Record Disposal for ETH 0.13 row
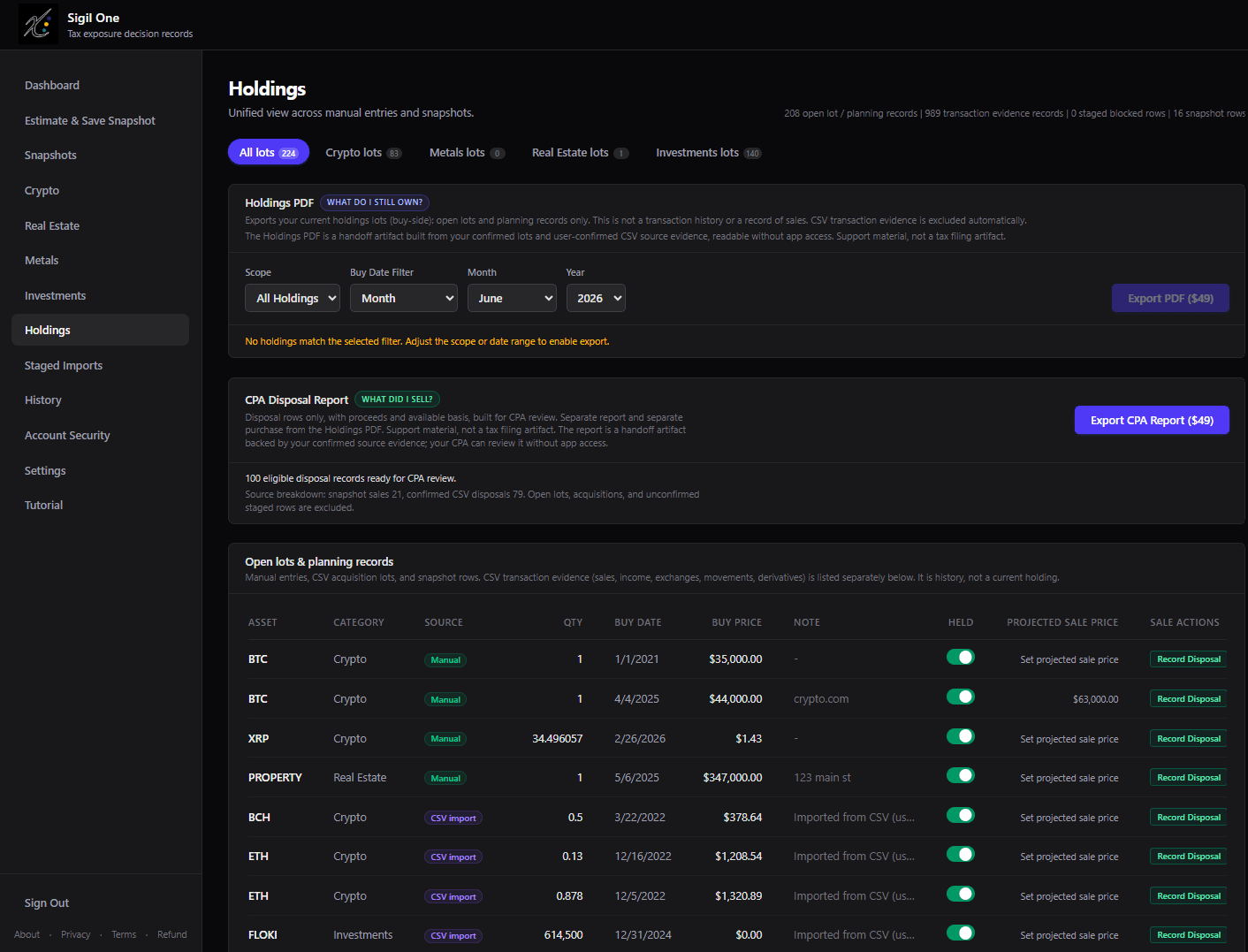This screenshot has width=1248, height=952. [x=1188, y=857]
